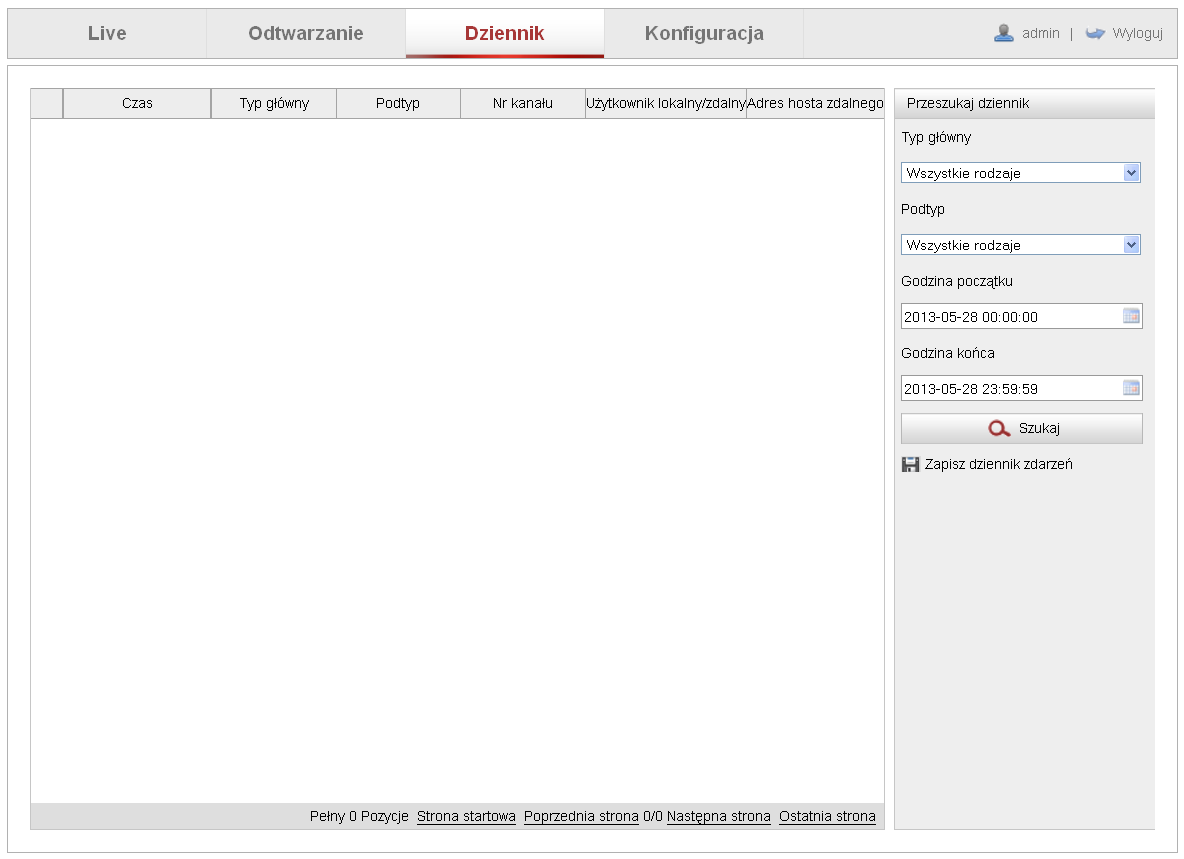Click the floppy disk save icon
1184x859 pixels.
coord(910,464)
